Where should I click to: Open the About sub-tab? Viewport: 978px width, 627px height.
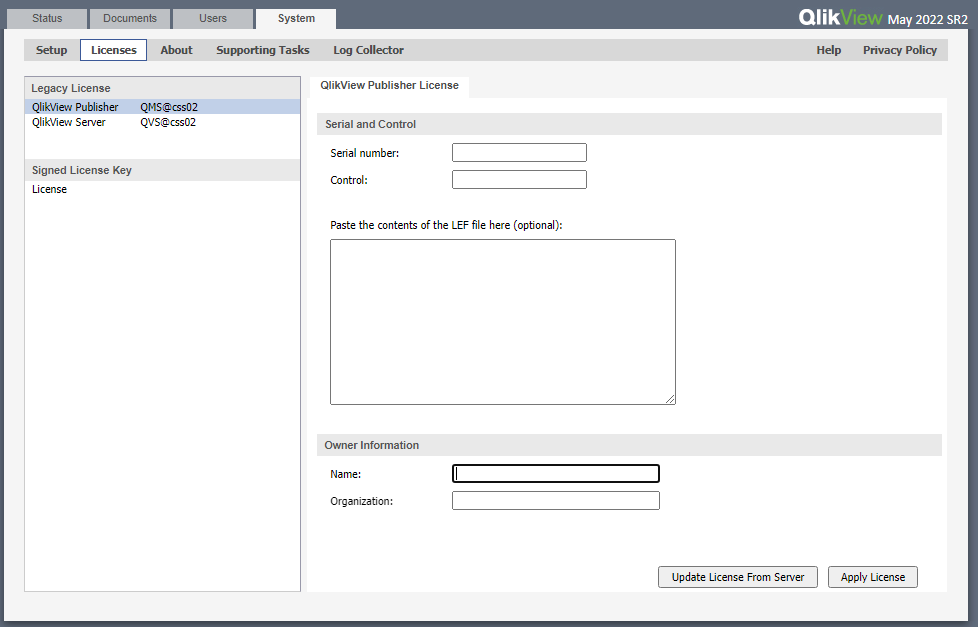click(177, 50)
